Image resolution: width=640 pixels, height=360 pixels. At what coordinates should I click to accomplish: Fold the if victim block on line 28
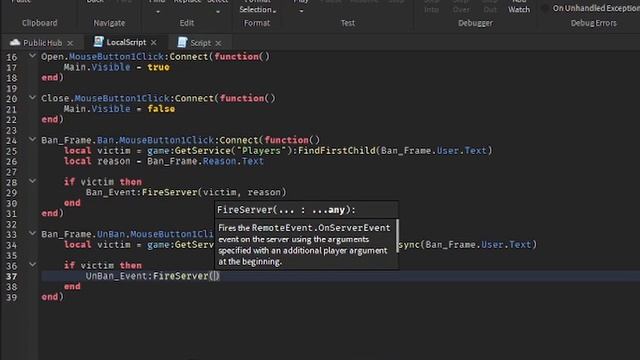tap(32, 181)
